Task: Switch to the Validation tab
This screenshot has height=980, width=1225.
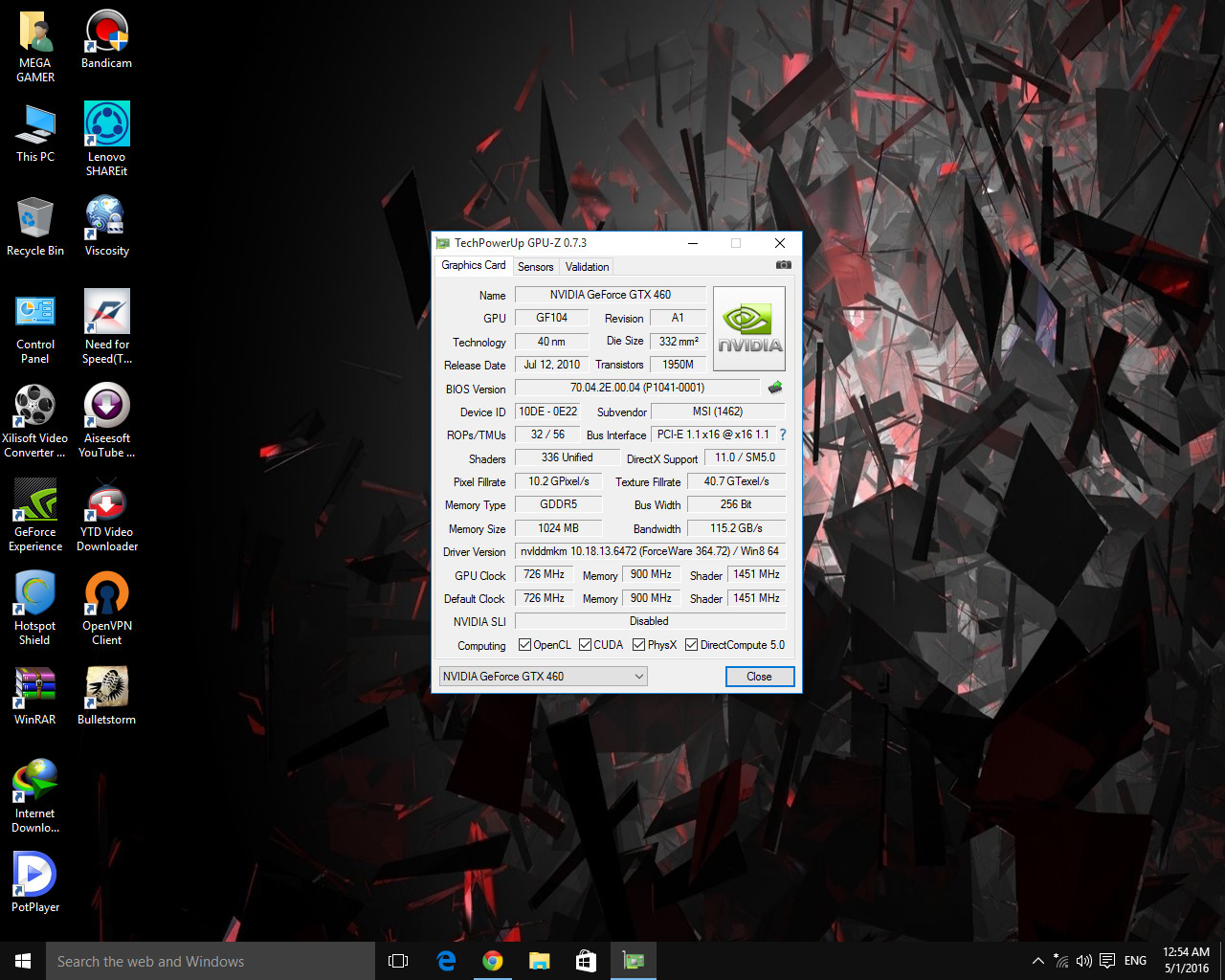Action: 587,267
